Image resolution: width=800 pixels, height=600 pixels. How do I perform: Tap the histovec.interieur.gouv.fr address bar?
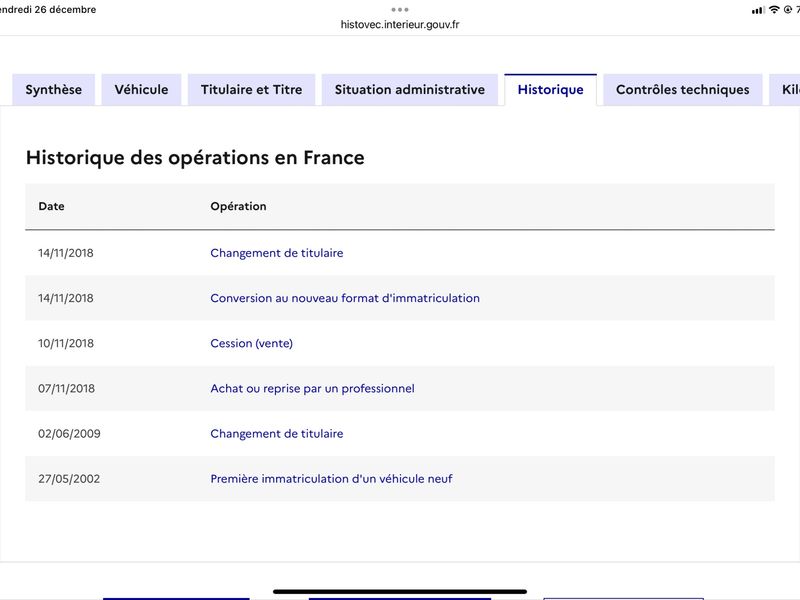tap(400, 24)
